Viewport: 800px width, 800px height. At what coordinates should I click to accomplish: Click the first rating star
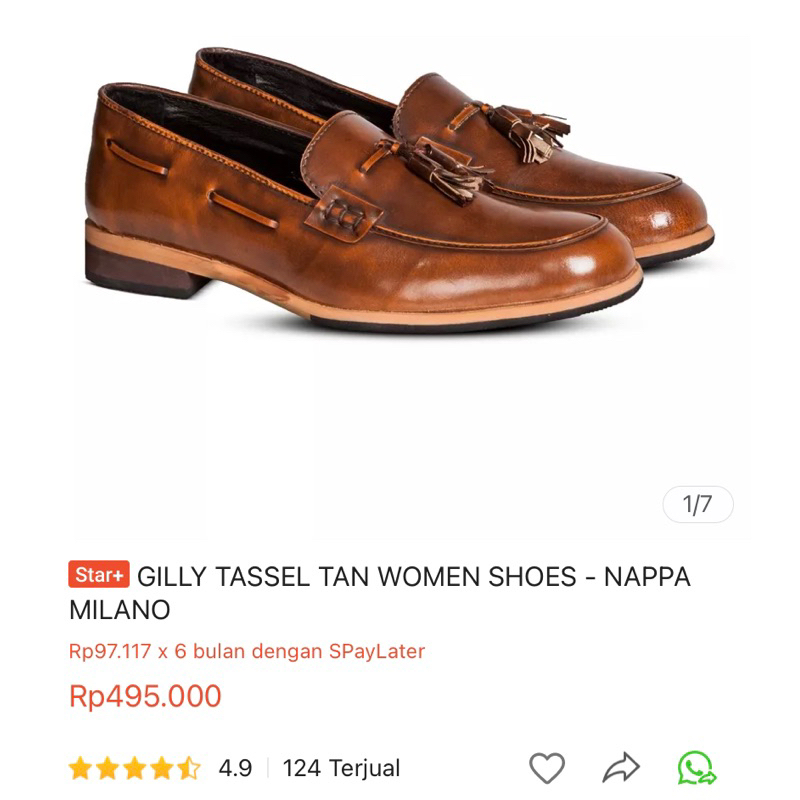pos(81,769)
